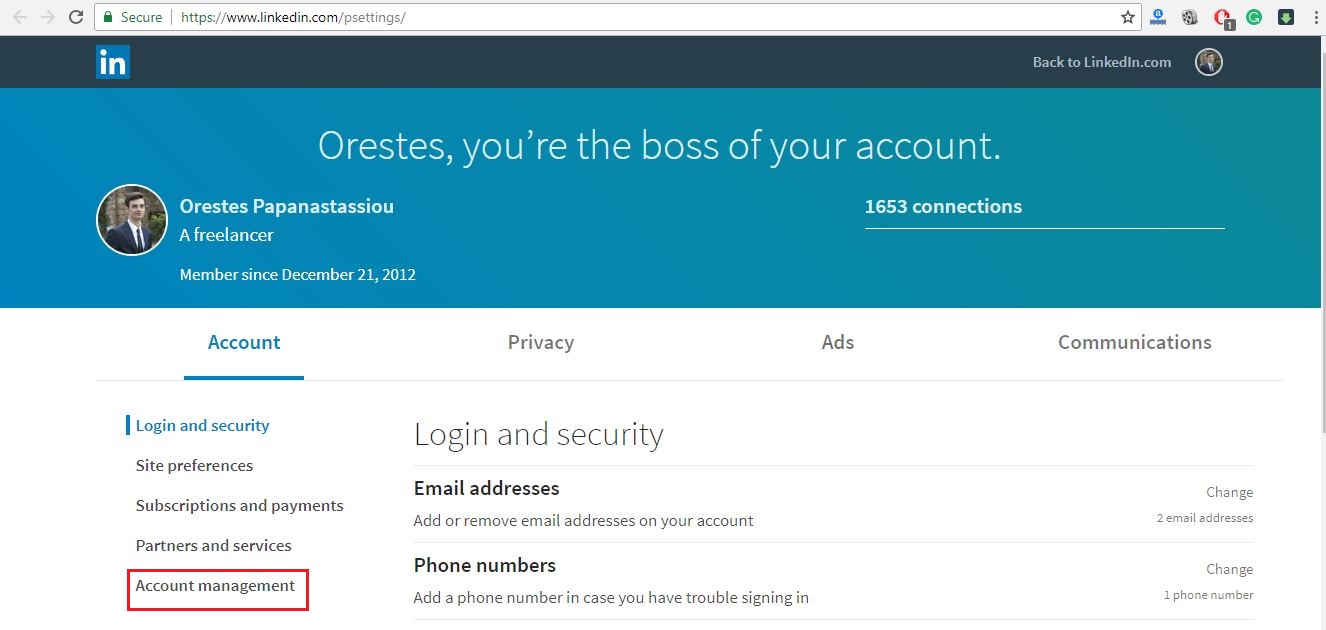Screen dimensions: 1326x630
Task: Click the LinkedIn logo icon
Action: [113, 62]
